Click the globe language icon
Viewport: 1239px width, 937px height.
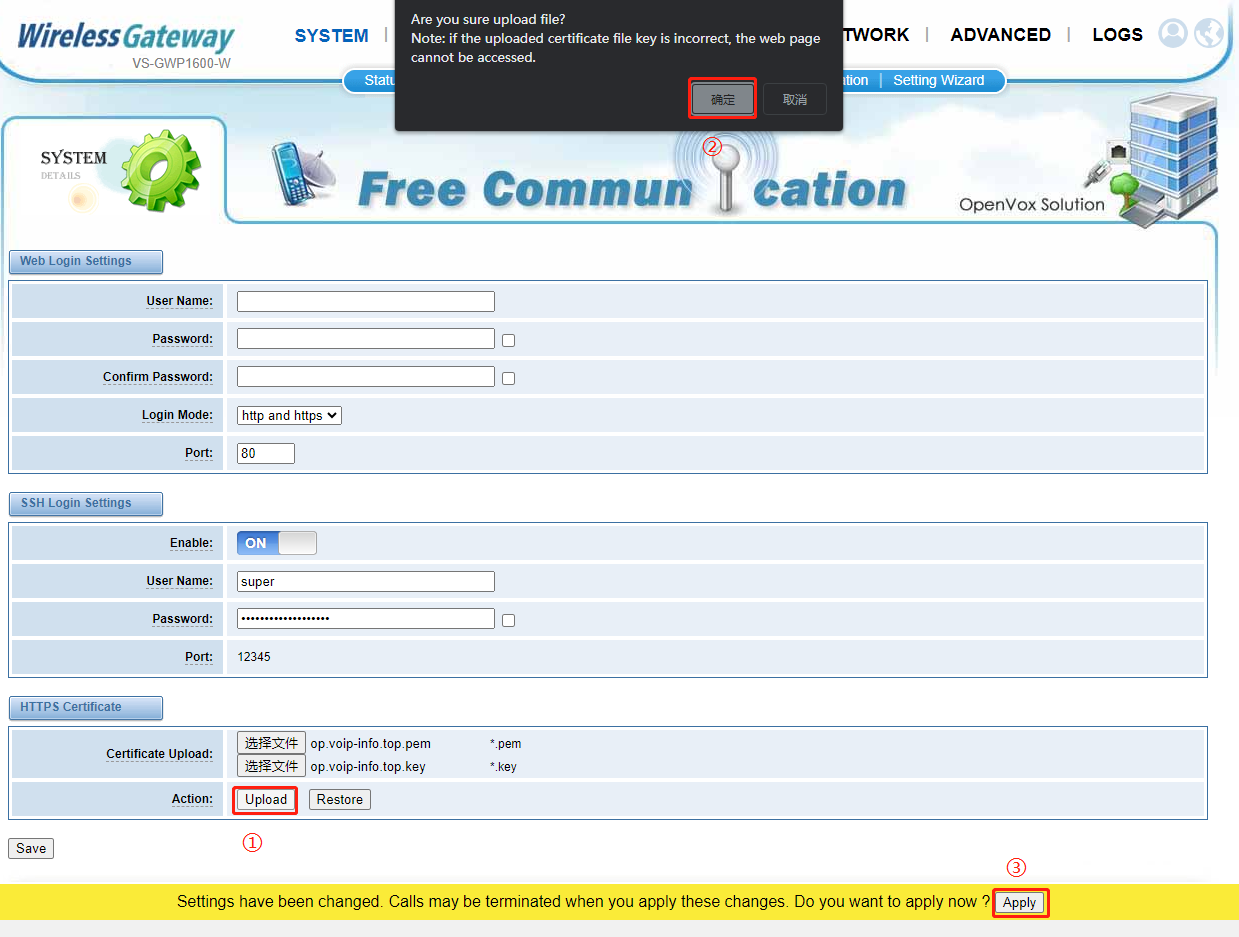(1209, 33)
